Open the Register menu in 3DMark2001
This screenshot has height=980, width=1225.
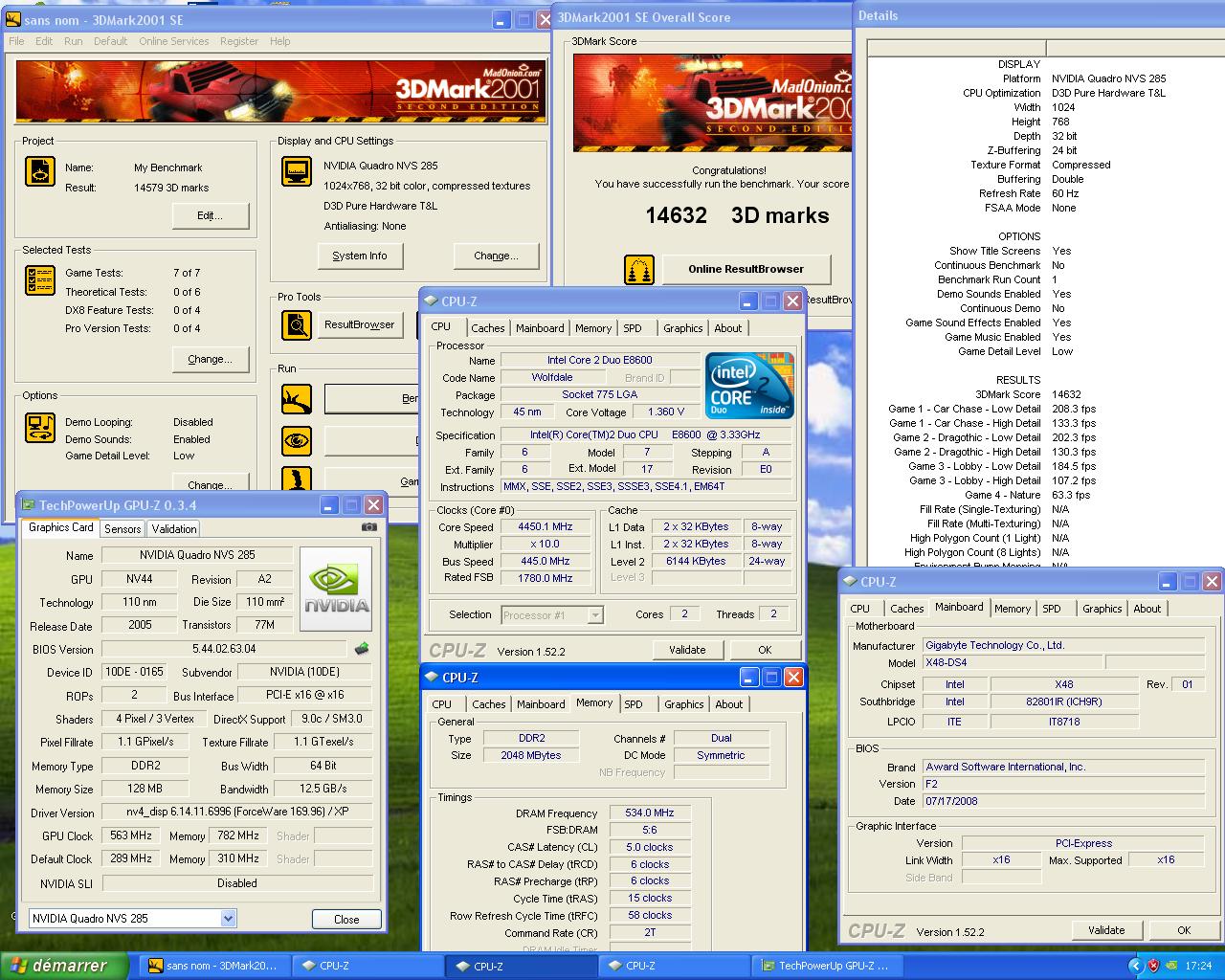click(x=239, y=41)
